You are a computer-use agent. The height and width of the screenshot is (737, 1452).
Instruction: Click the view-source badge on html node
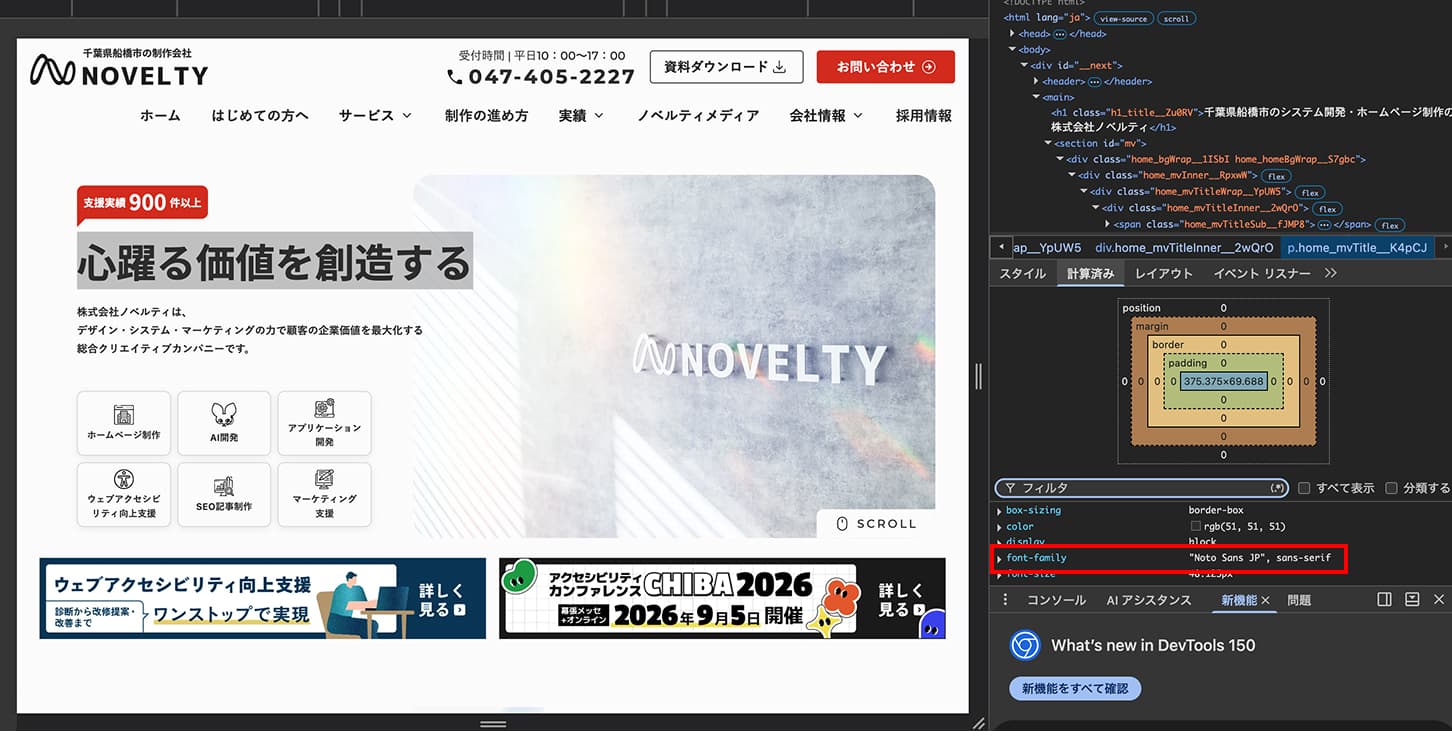pos(1124,18)
